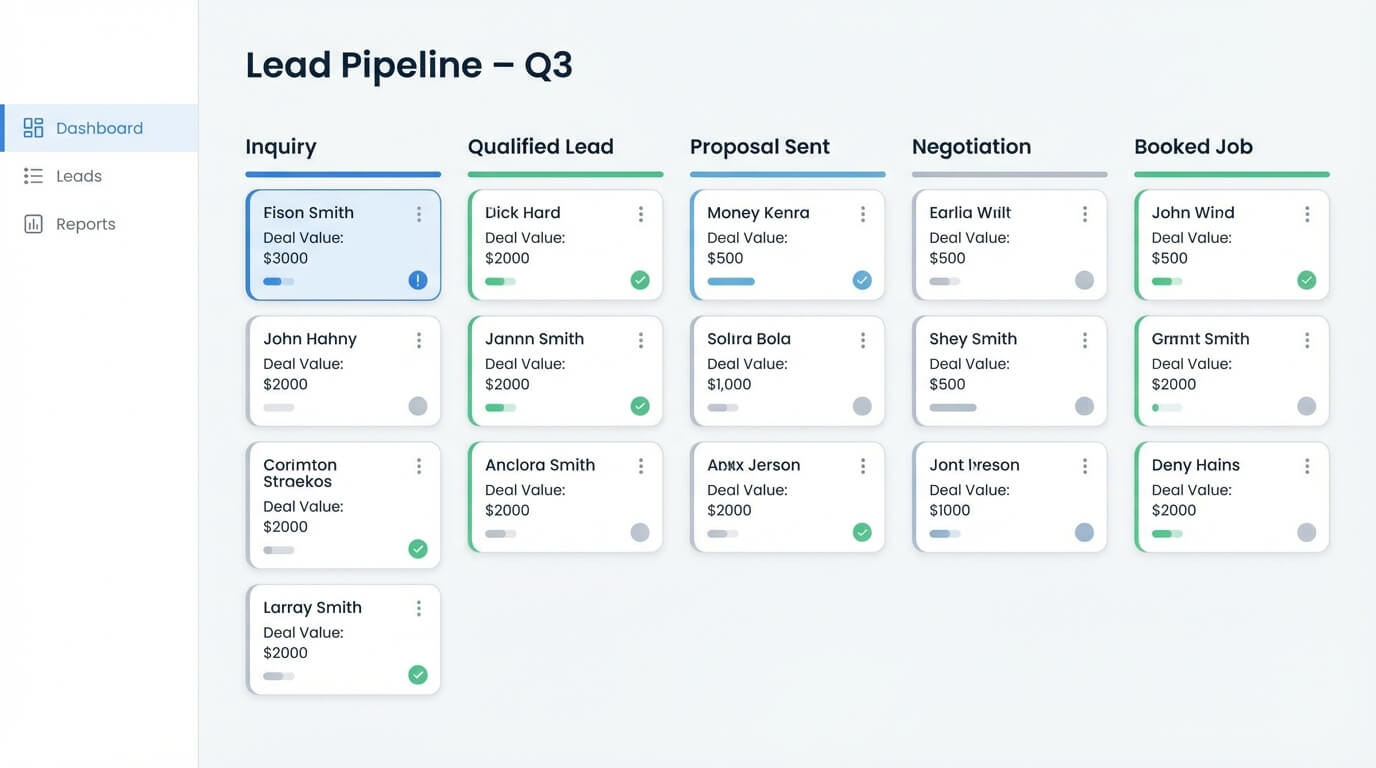Click the Dashboard grid icon in sidebar

tap(33, 128)
